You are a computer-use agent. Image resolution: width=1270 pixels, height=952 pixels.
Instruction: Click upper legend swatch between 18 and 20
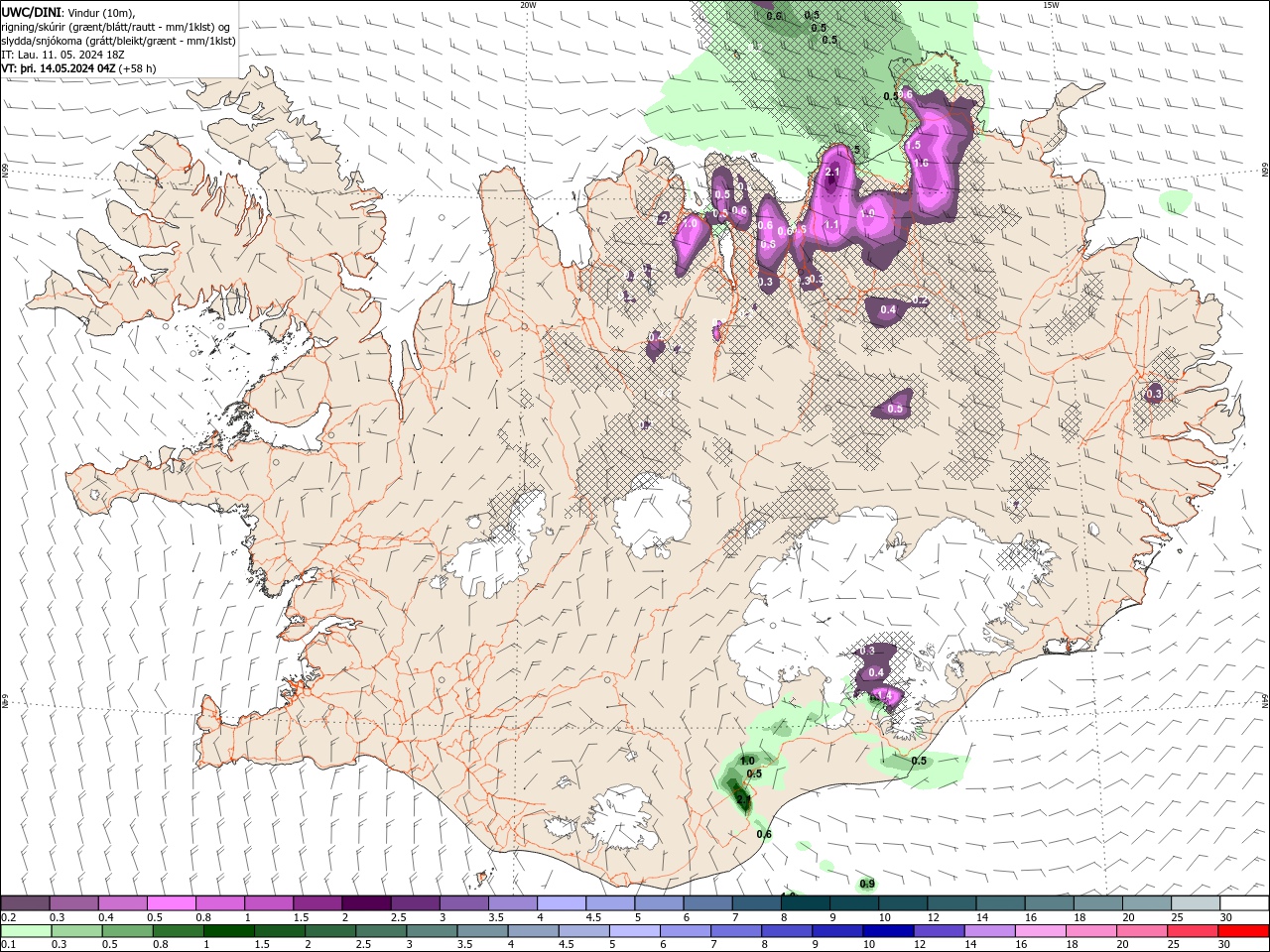1096,902
